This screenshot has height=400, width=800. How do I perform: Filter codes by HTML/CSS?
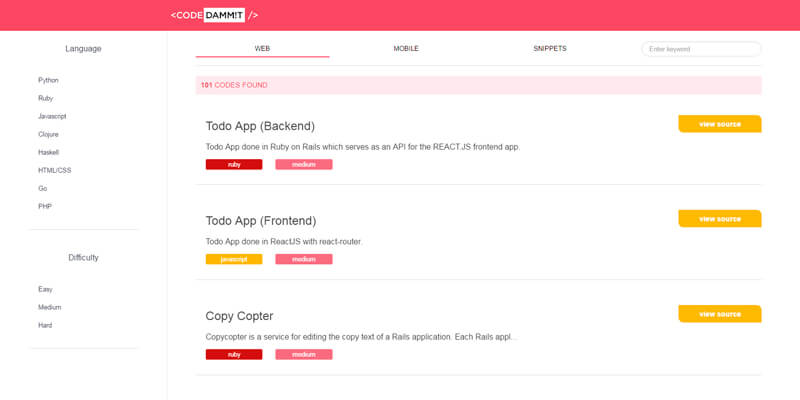(x=55, y=170)
